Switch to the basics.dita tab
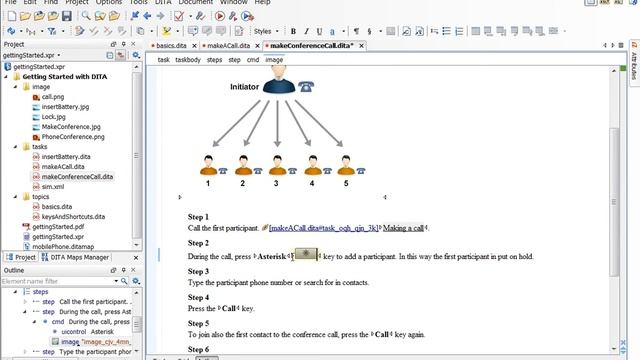Viewport: 640px width, 360px height. [171, 46]
